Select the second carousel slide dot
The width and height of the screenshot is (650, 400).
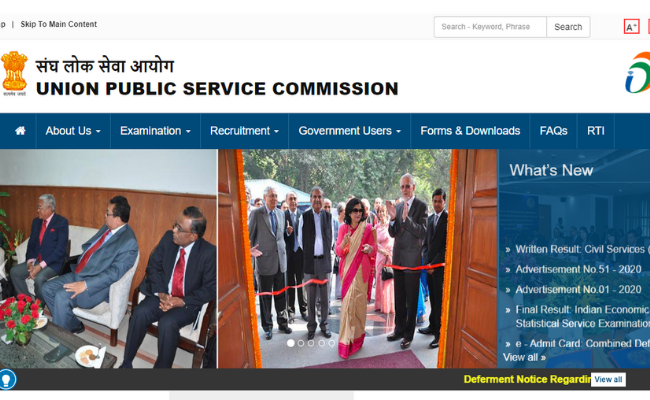coord(301,343)
